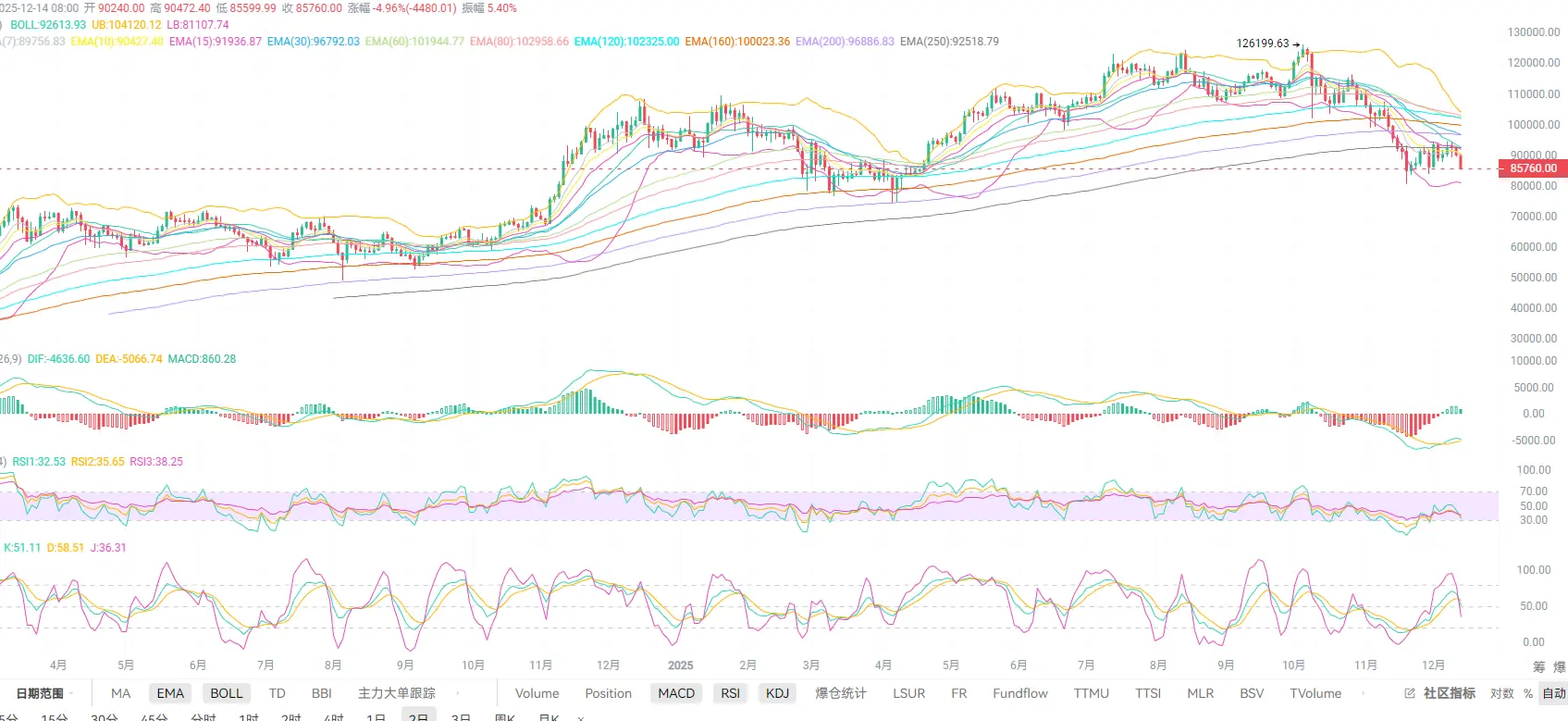Enable the BBI indicator

(x=322, y=693)
